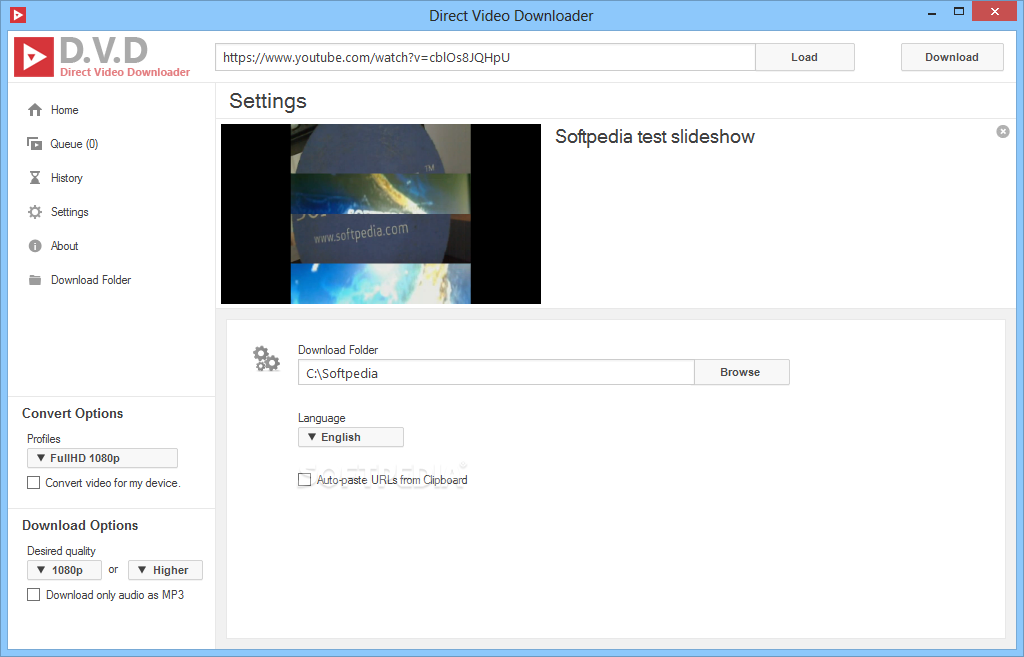Click the Home house icon in the sidebar

(35, 110)
